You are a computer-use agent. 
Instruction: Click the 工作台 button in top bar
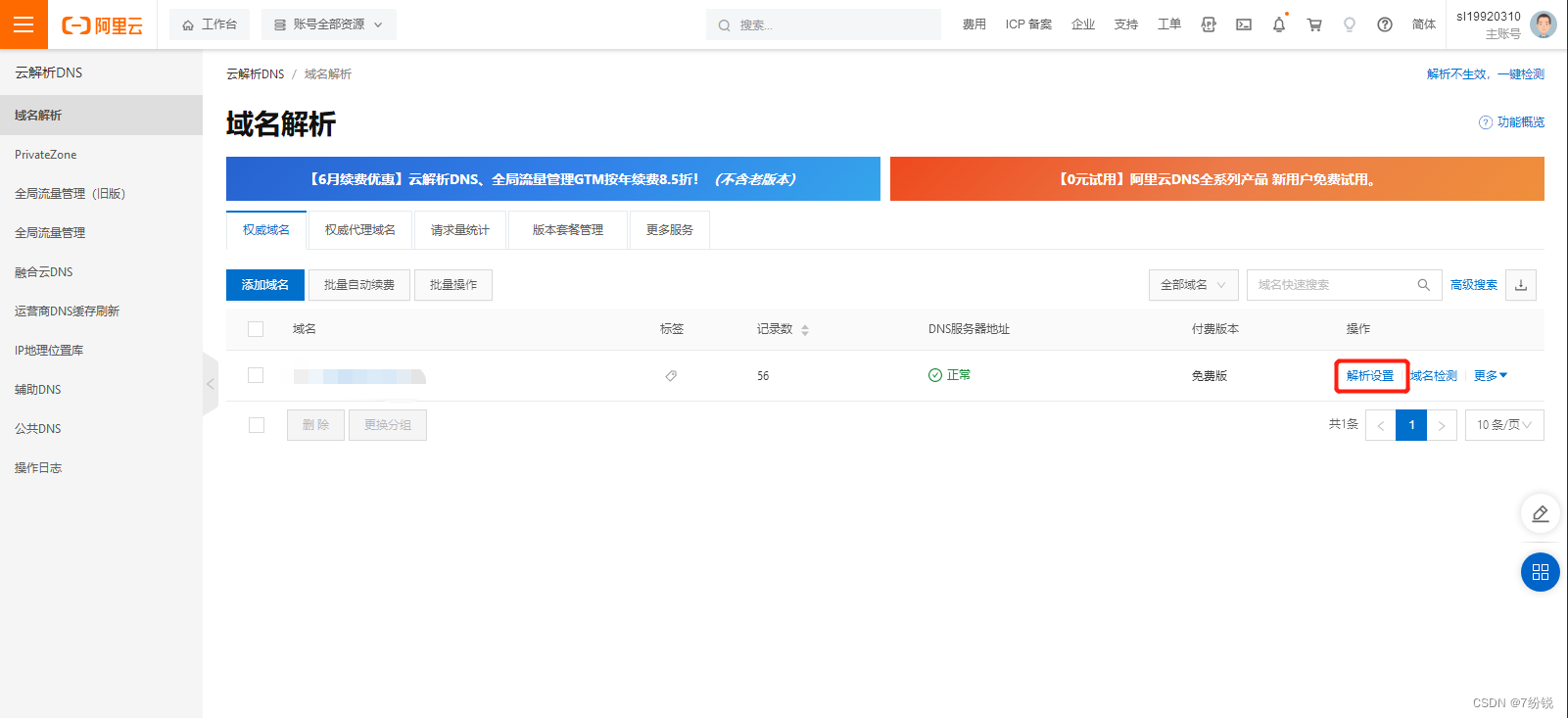[x=210, y=24]
